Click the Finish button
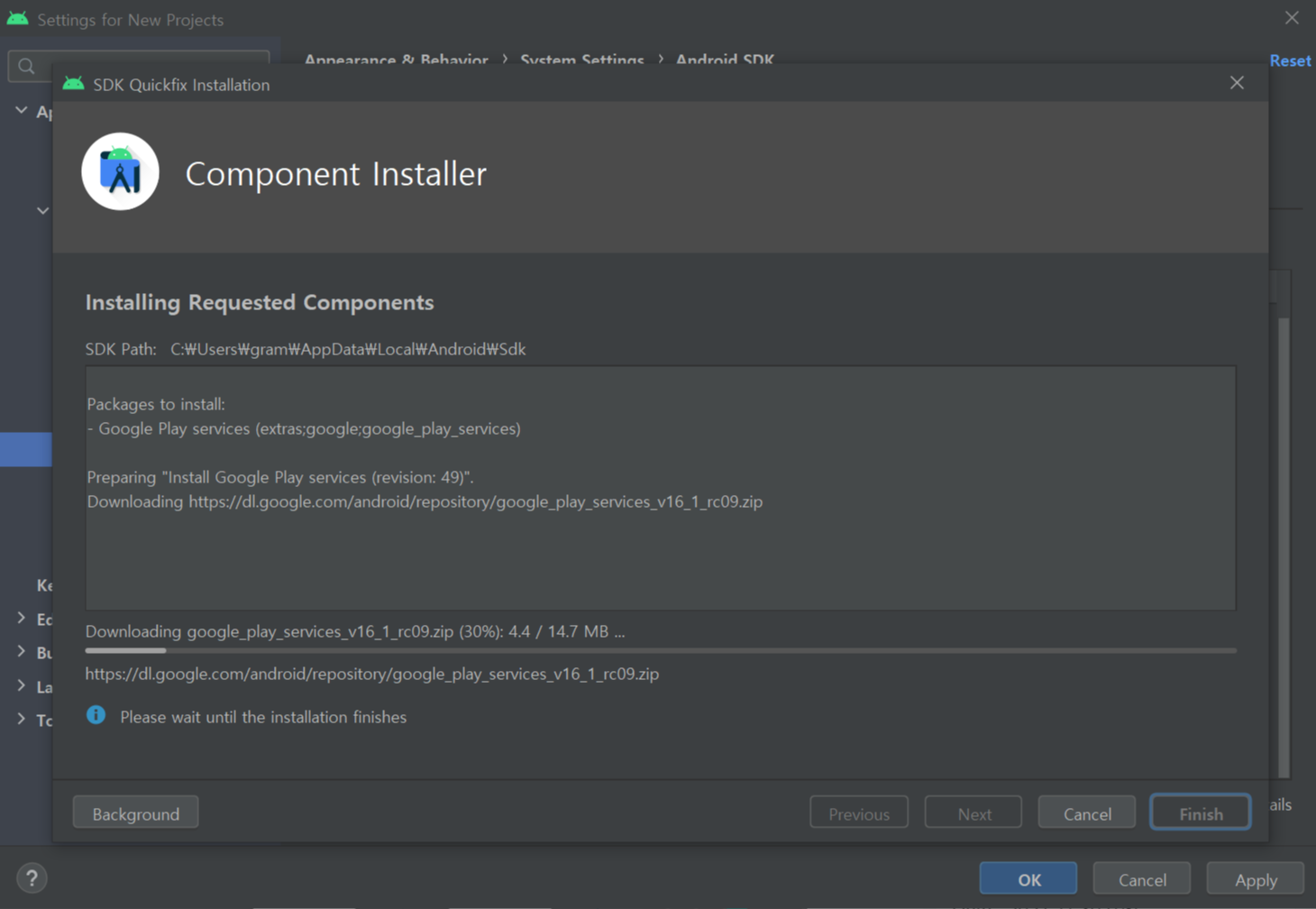Viewport: 1316px width, 909px height. click(x=1201, y=813)
